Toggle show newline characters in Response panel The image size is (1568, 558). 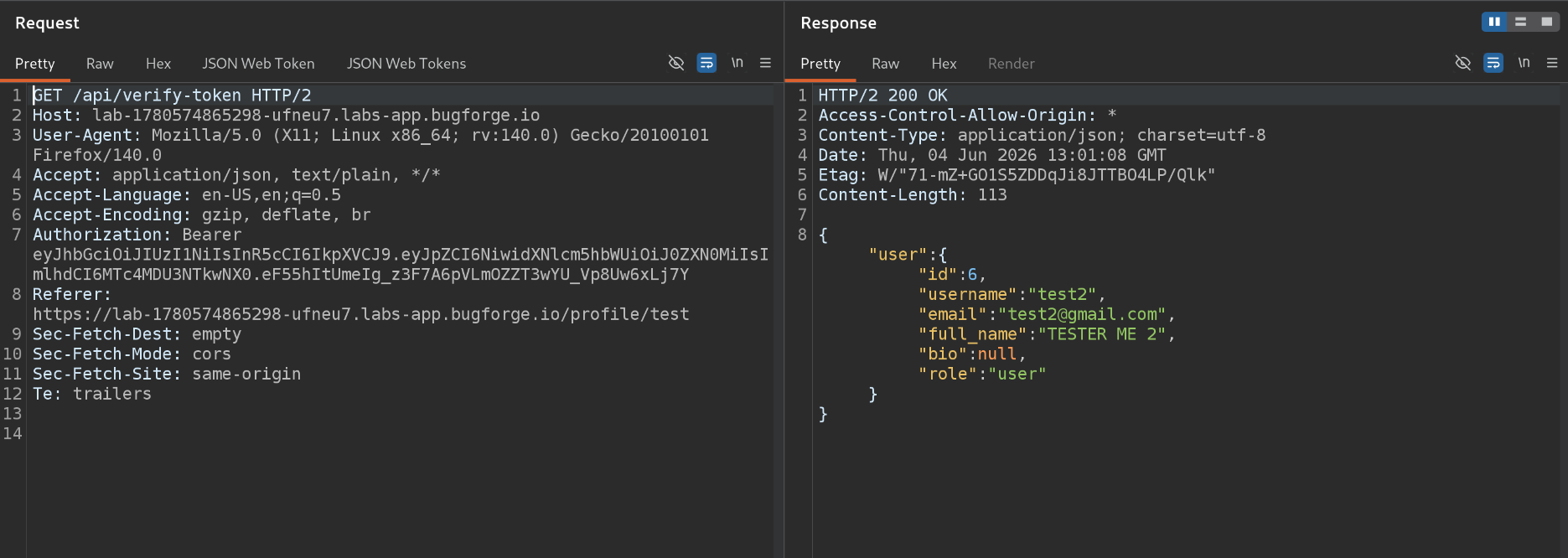[1524, 63]
